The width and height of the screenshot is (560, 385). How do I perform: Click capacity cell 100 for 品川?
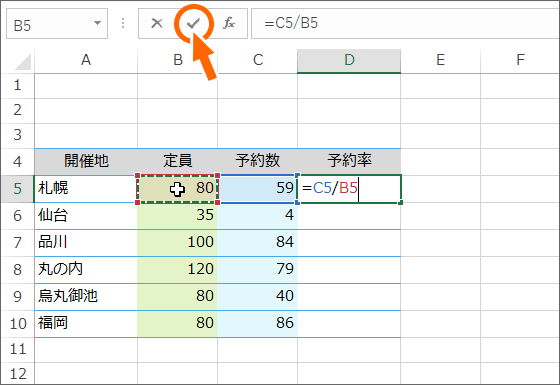(178, 243)
